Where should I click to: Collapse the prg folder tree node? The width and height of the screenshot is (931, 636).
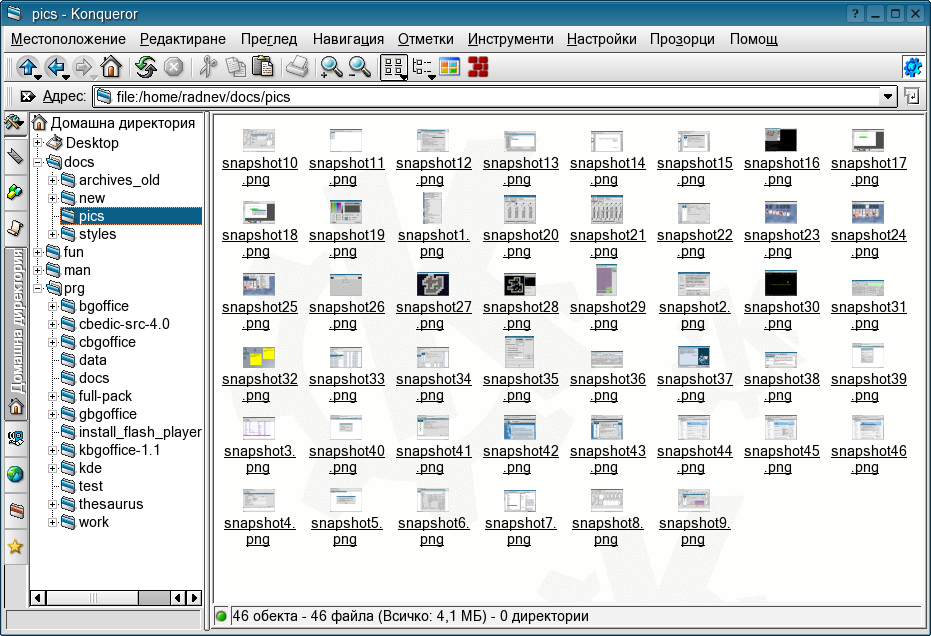point(38,288)
